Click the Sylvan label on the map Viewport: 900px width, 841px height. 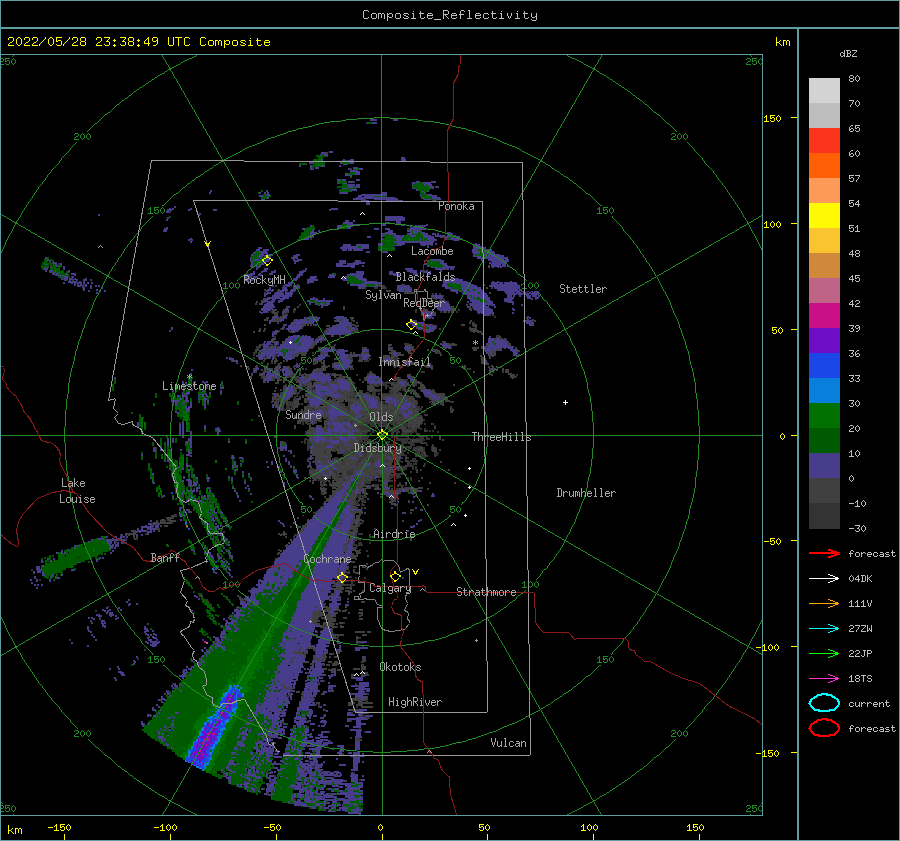pyautogui.click(x=383, y=296)
